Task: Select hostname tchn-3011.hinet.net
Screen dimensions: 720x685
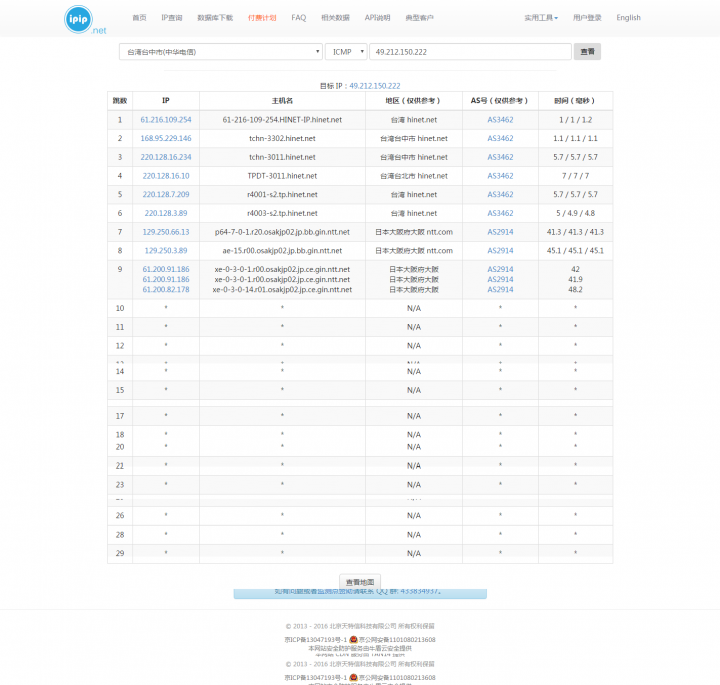Action: click(282, 157)
